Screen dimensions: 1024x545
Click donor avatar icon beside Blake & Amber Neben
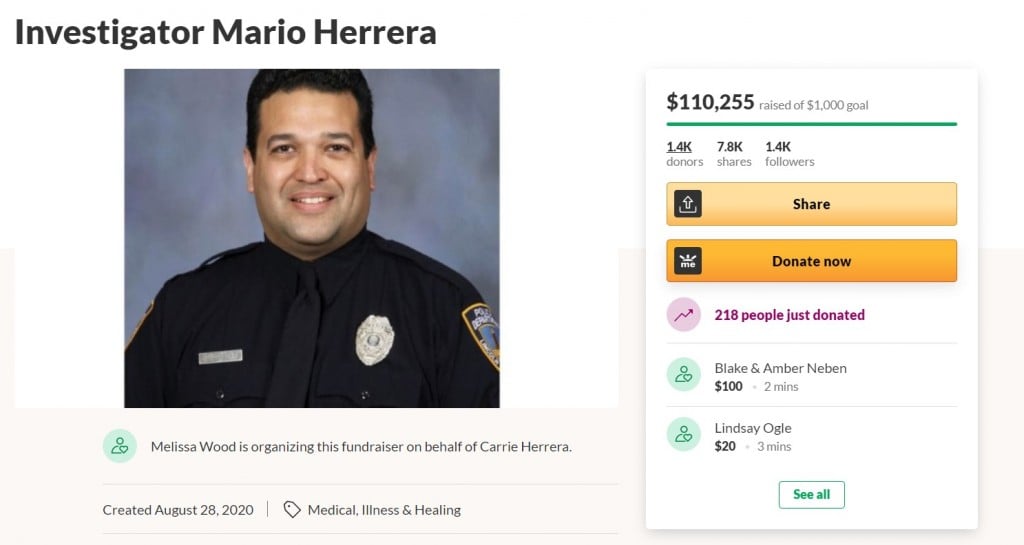684,375
